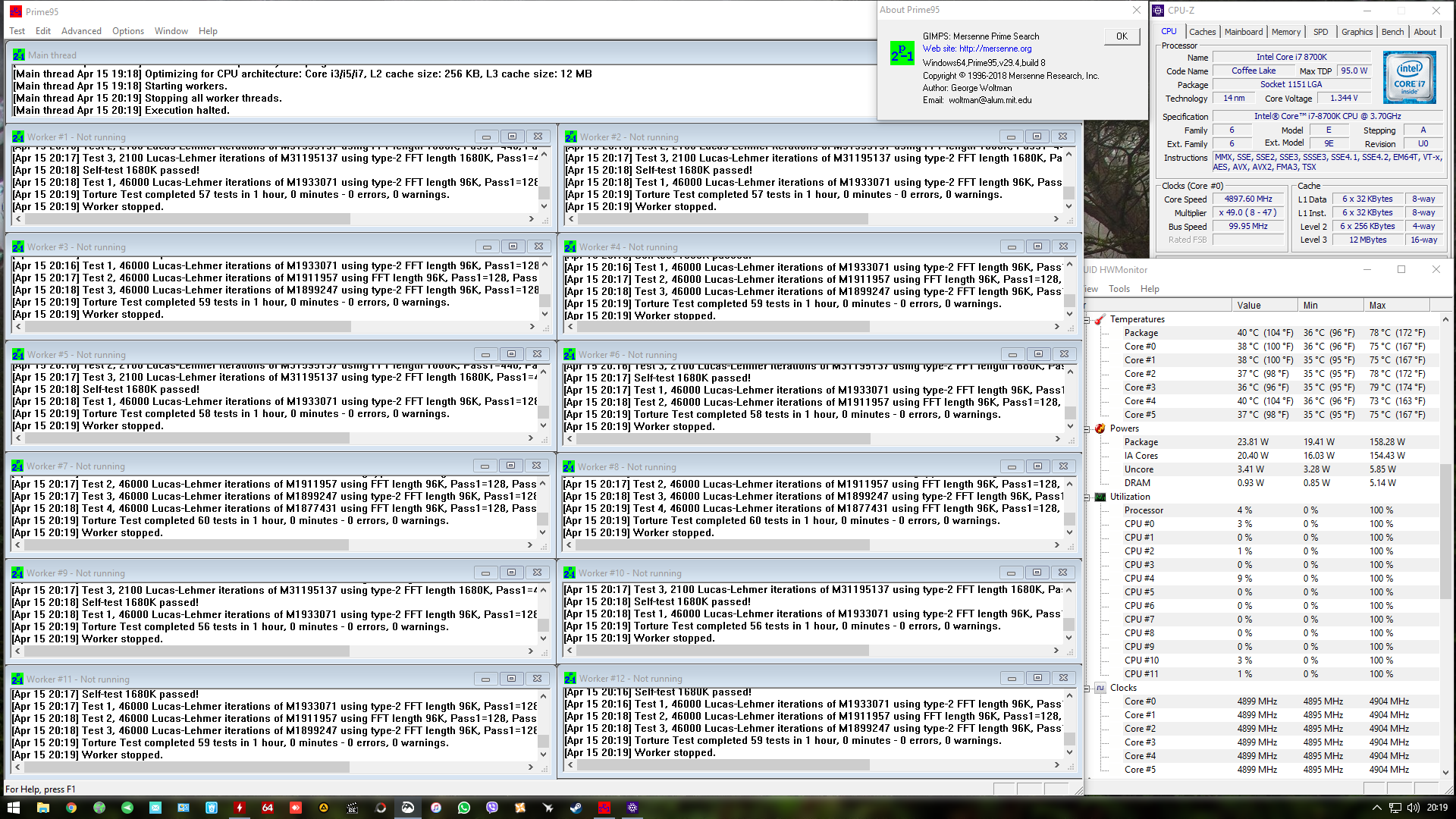1456x819 pixels.
Task: Click the lightning icon beside Powers
Action: pyautogui.click(x=1100, y=428)
